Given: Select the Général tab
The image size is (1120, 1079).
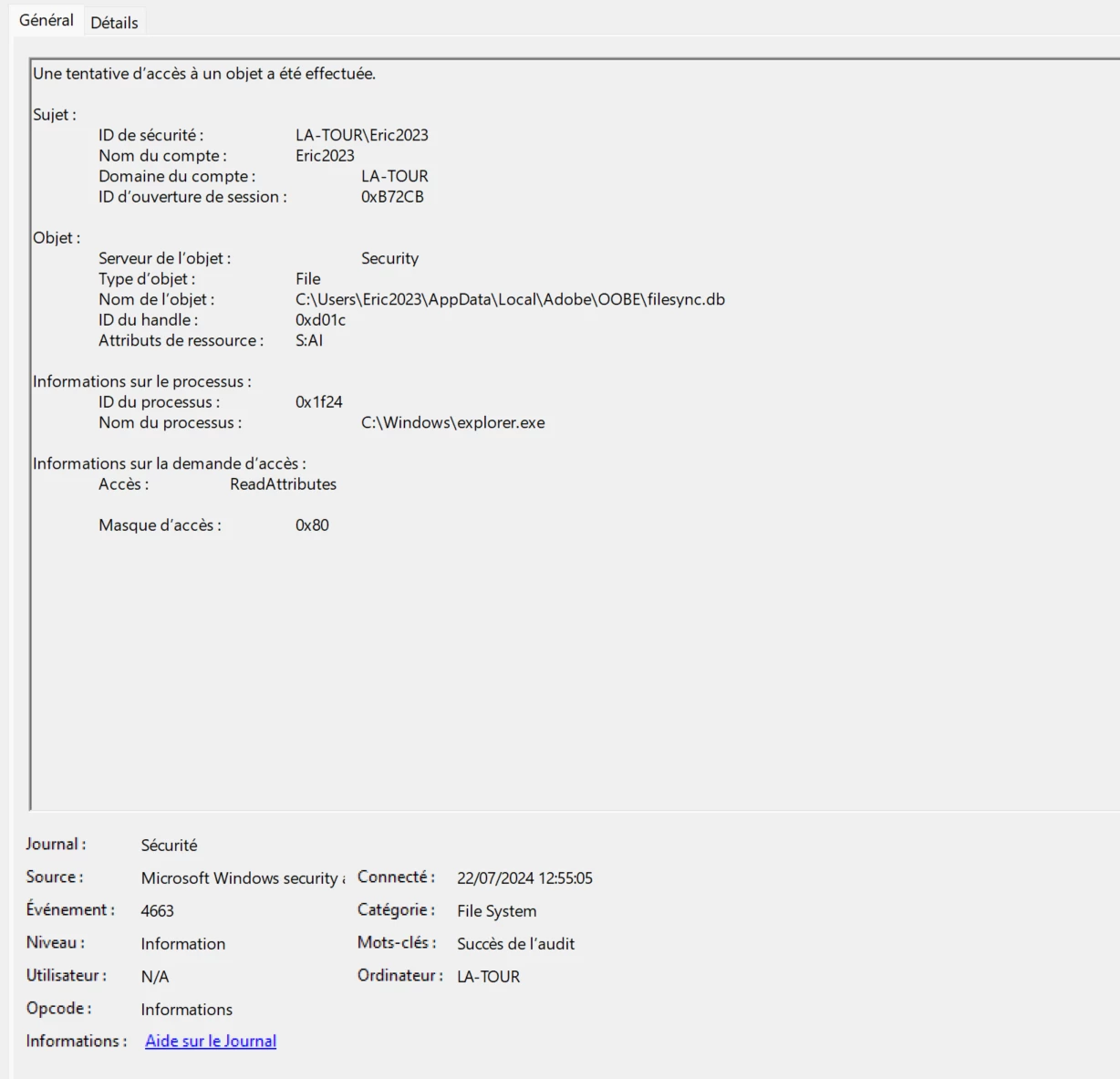Looking at the screenshot, I should click(46, 20).
